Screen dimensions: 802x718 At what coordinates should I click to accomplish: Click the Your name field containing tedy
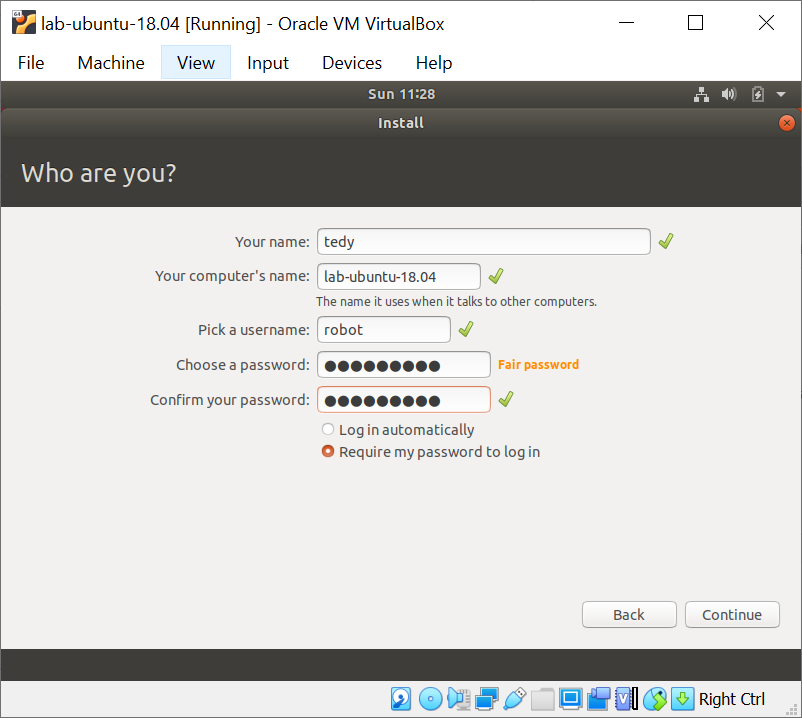pyautogui.click(x=483, y=241)
